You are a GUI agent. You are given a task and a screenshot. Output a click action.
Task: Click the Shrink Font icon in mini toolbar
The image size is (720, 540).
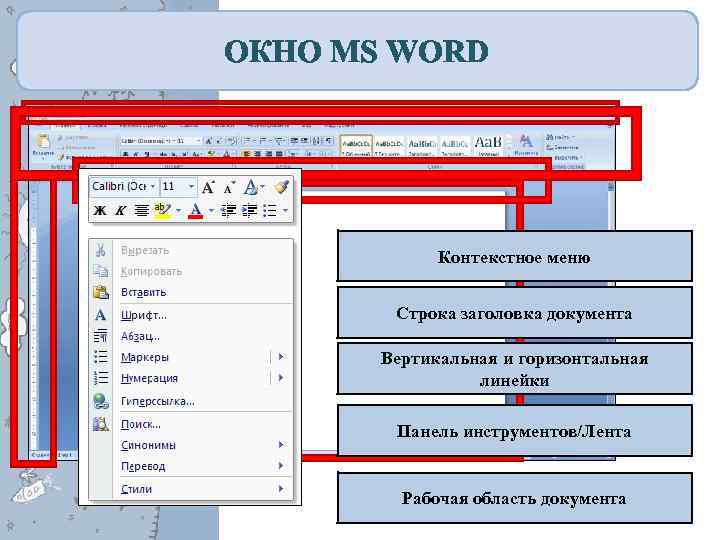229,187
